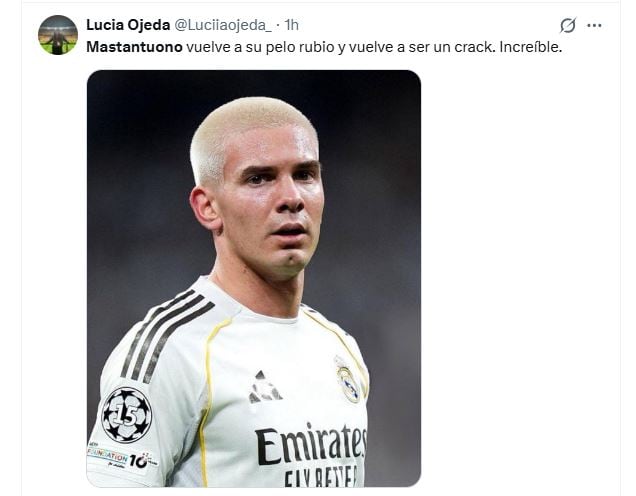
Task: Click the bold Mastantuono keyword
Action: pos(134,47)
